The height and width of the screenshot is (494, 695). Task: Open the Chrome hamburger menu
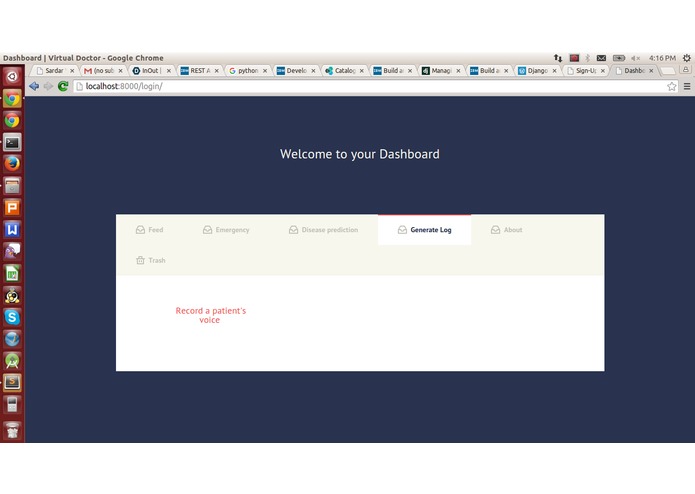tap(687, 86)
